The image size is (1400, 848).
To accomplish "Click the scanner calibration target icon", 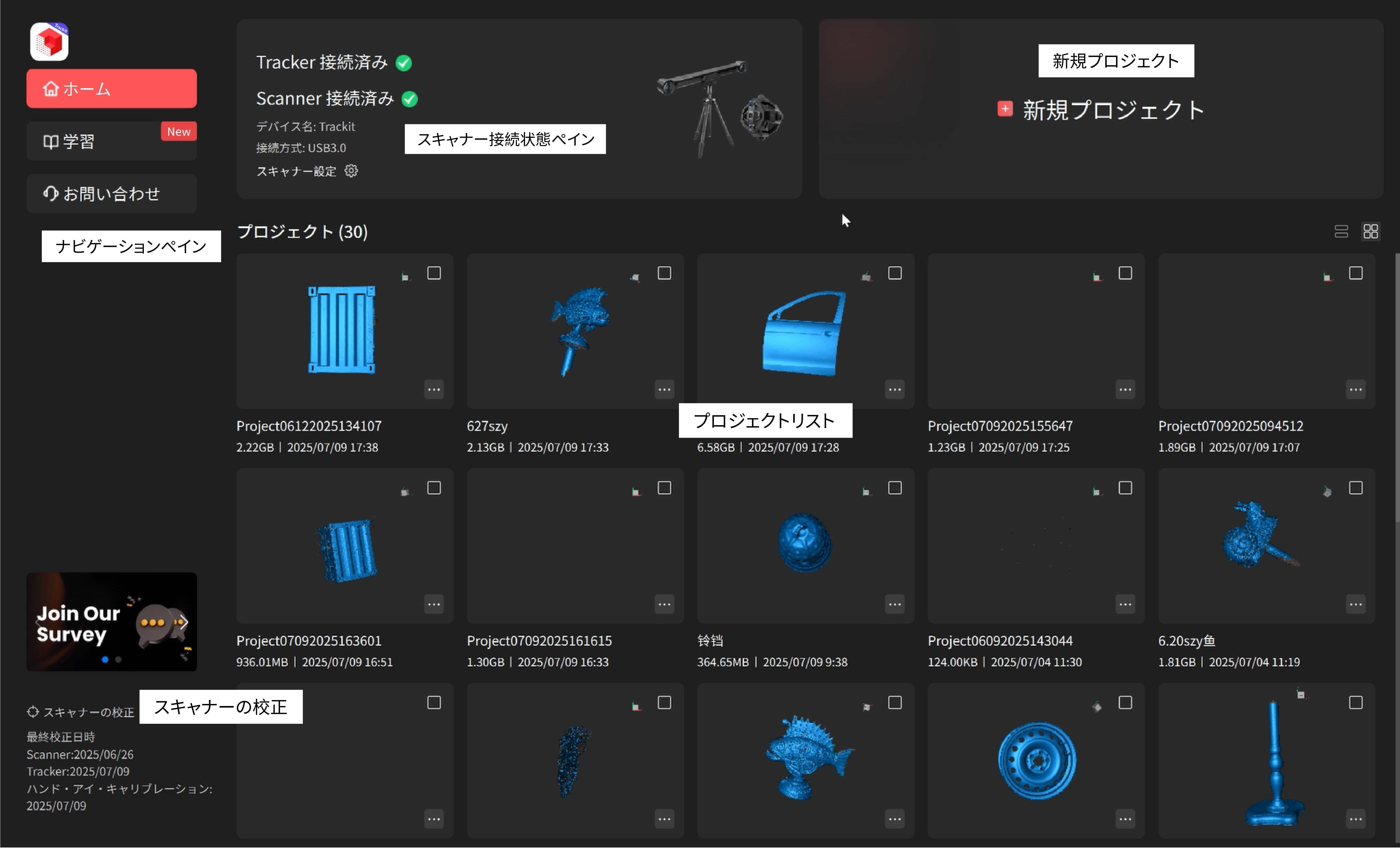I will 33,712.
